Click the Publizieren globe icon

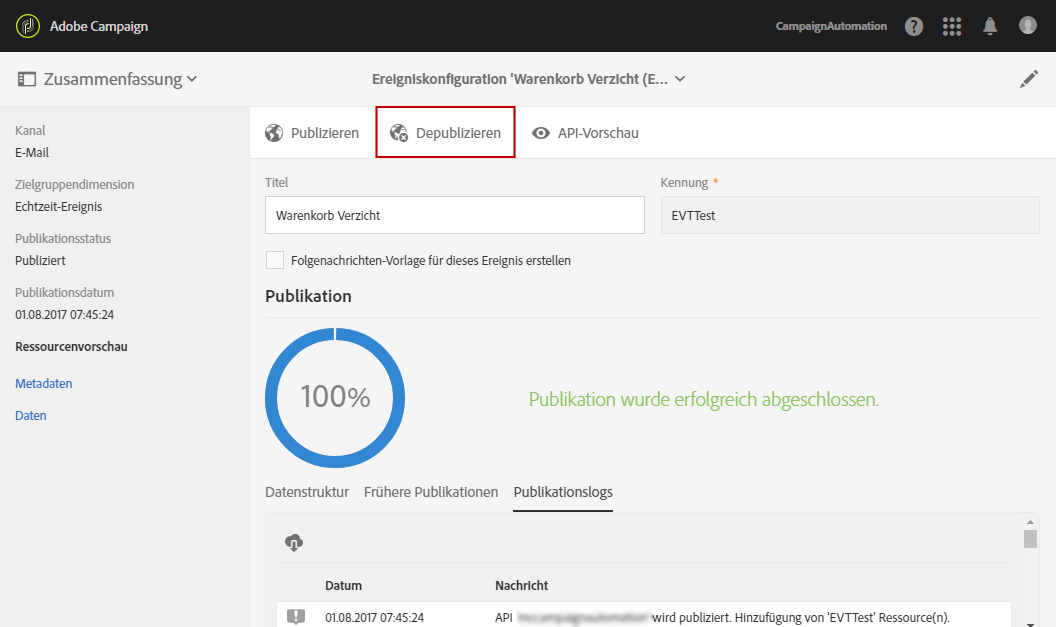coord(274,133)
